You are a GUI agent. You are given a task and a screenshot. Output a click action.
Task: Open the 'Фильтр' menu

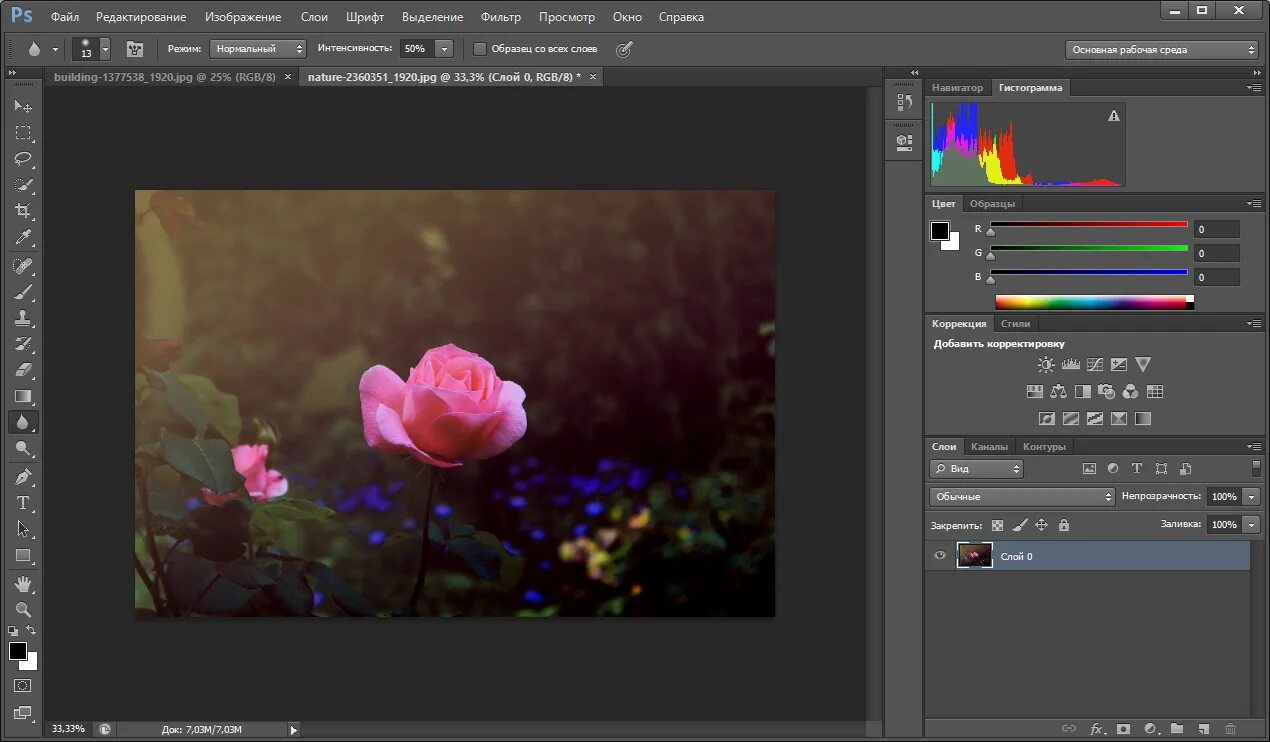(x=500, y=17)
